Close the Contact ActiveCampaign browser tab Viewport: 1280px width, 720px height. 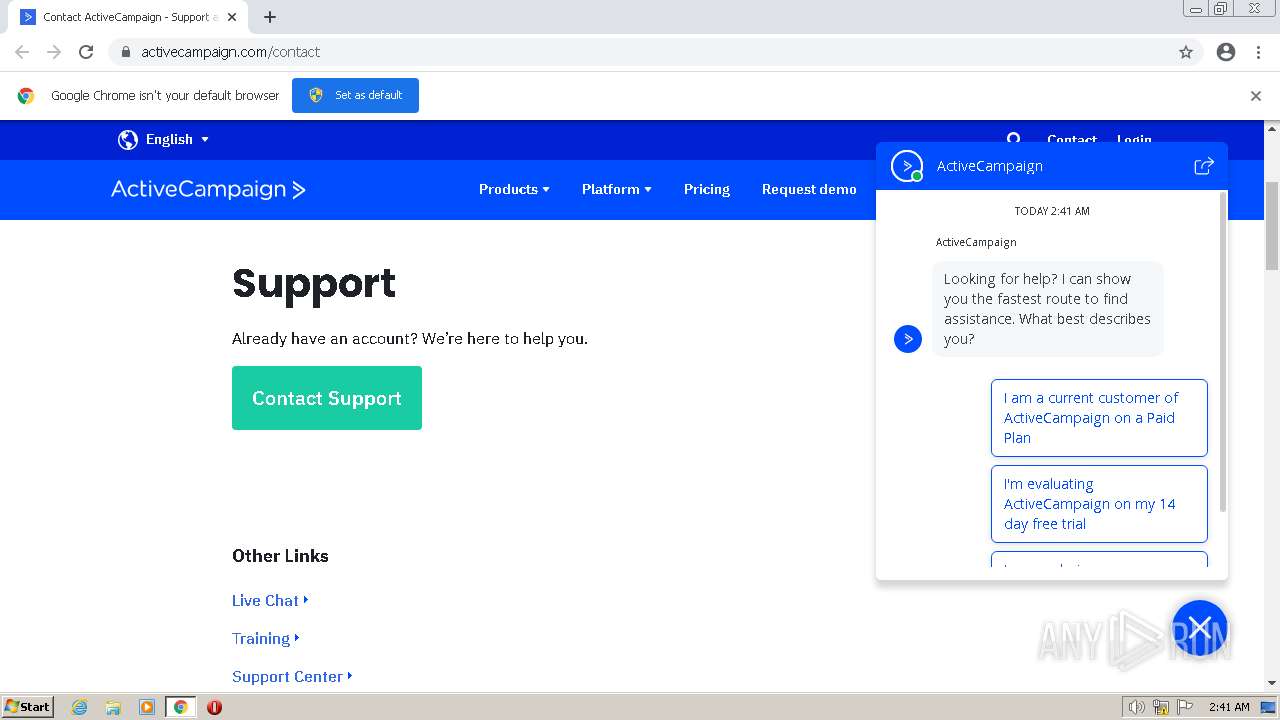tap(233, 17)
